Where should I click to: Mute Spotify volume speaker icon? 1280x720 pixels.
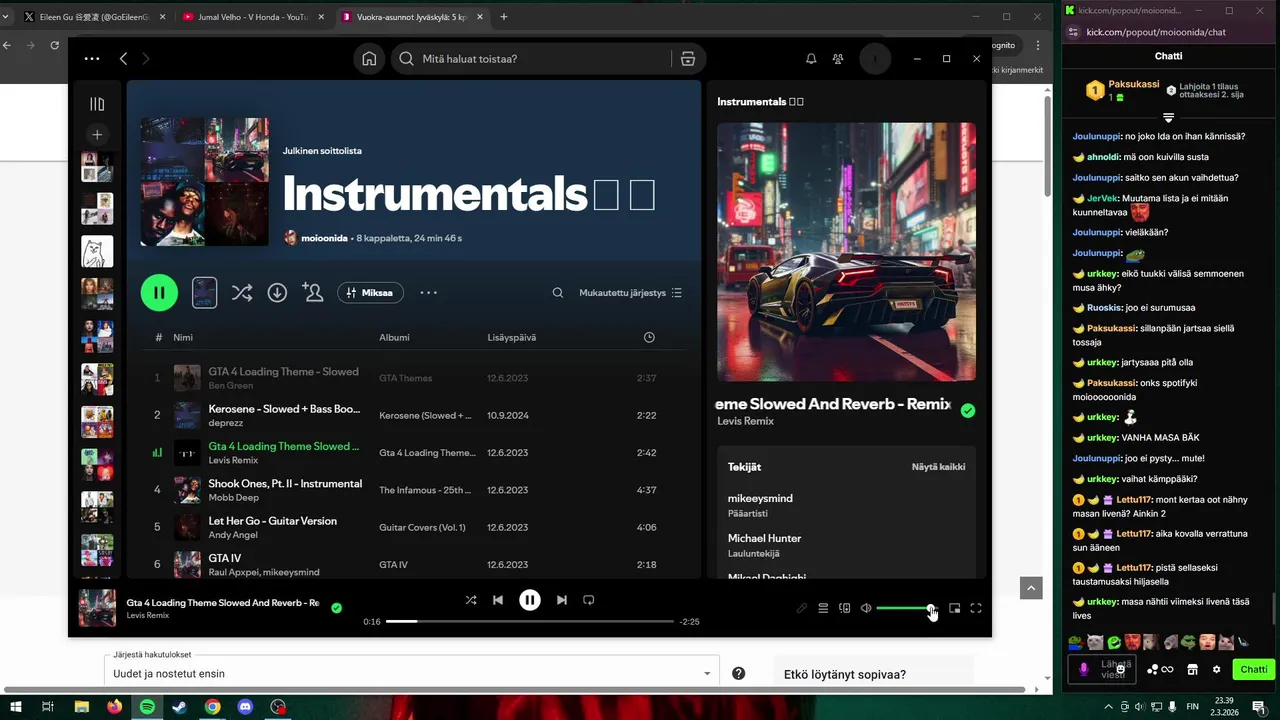[866, 608]
